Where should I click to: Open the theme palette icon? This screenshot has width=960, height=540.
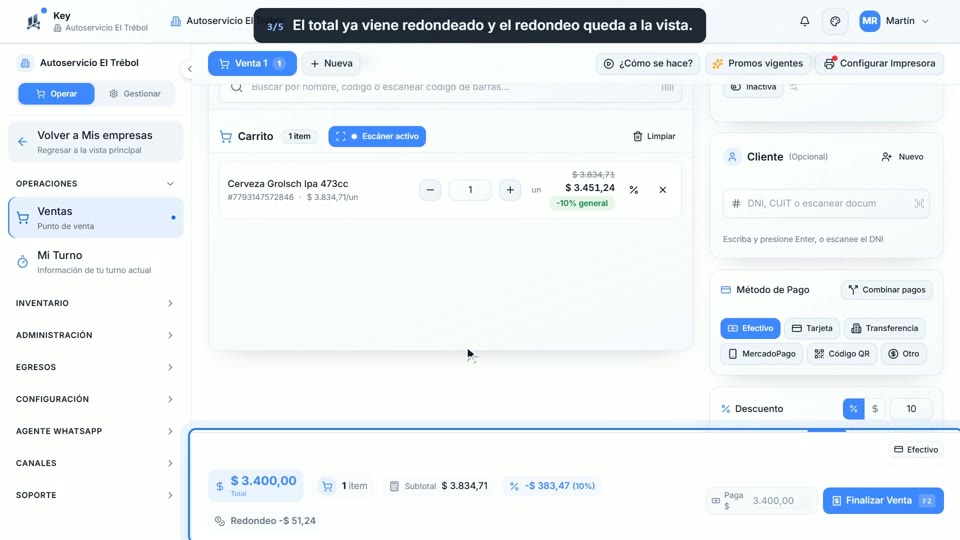point(835,21)
